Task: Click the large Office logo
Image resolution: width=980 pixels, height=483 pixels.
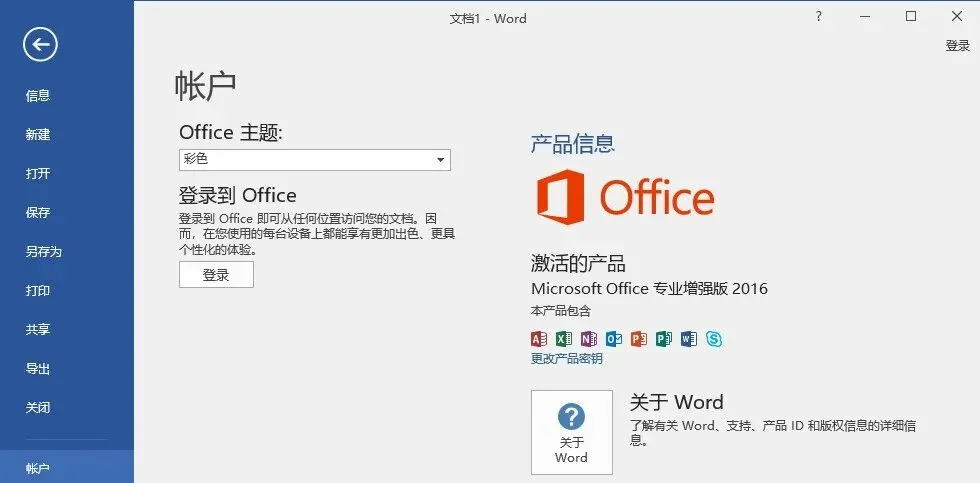Action: coord(625,197)
